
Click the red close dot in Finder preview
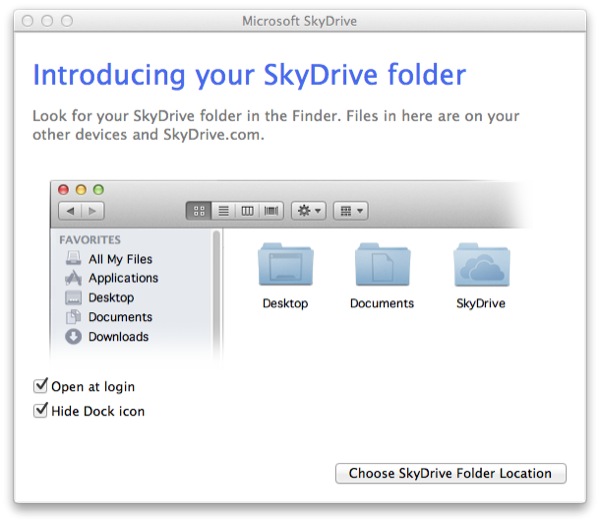(63, 189)
